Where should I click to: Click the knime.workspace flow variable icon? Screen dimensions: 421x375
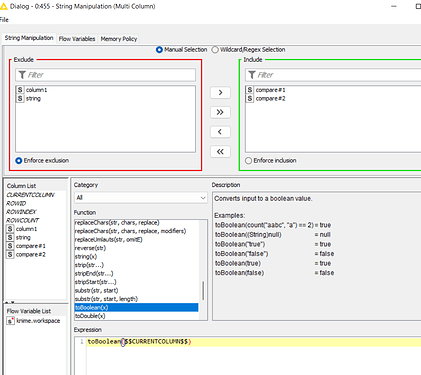click(11, 321)
